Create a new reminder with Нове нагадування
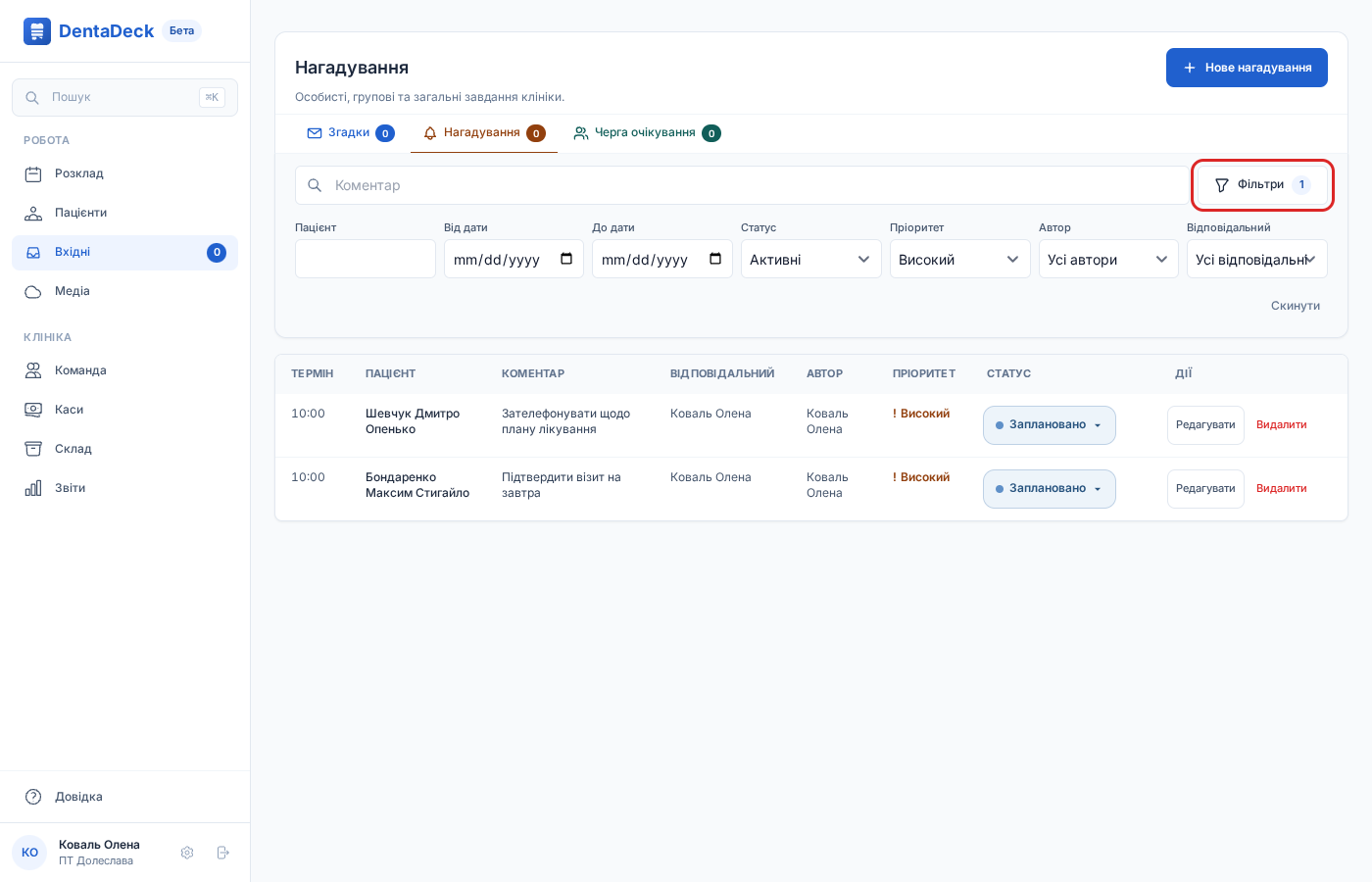This screenshot has height=882, width=1372. pyautogui.click(x=1247, y=68)
